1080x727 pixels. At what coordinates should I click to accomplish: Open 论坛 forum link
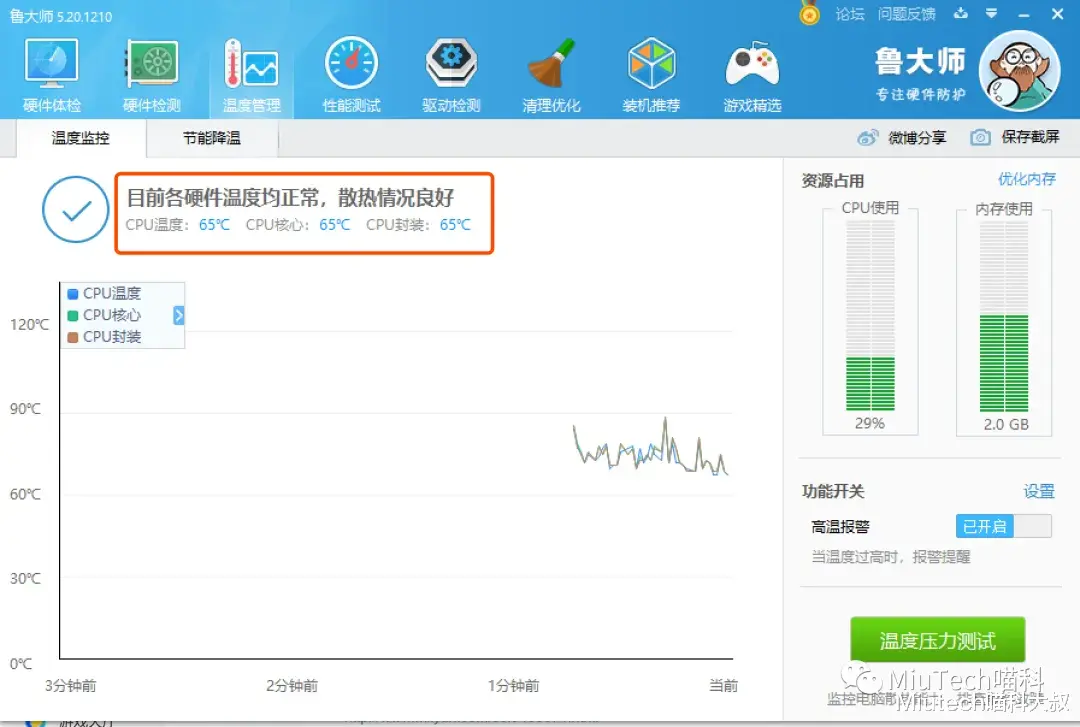(850, 14)
